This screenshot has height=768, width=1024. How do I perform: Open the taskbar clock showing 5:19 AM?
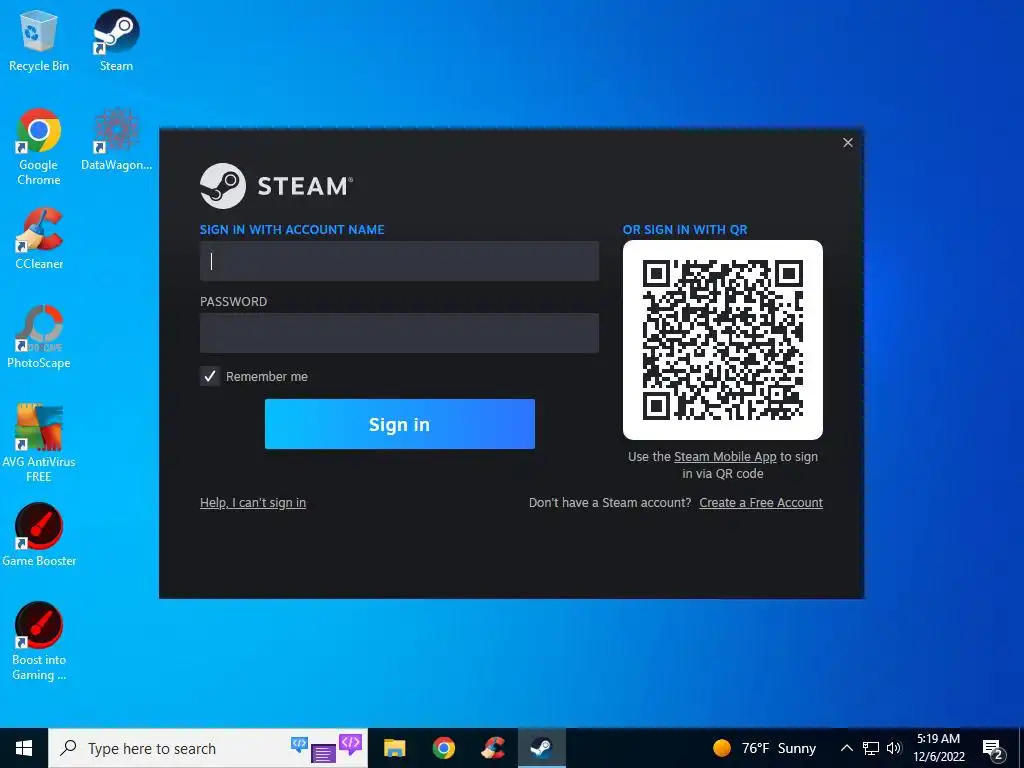938,748
